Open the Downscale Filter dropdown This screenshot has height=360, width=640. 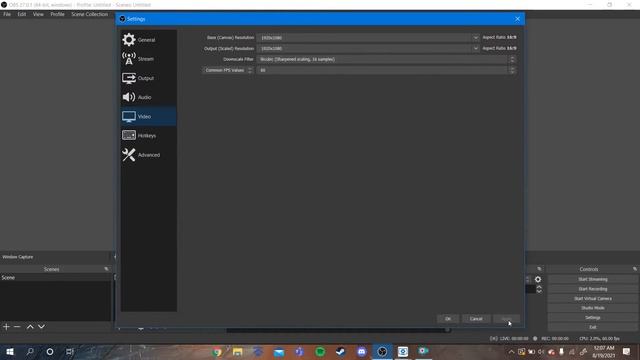386,59
